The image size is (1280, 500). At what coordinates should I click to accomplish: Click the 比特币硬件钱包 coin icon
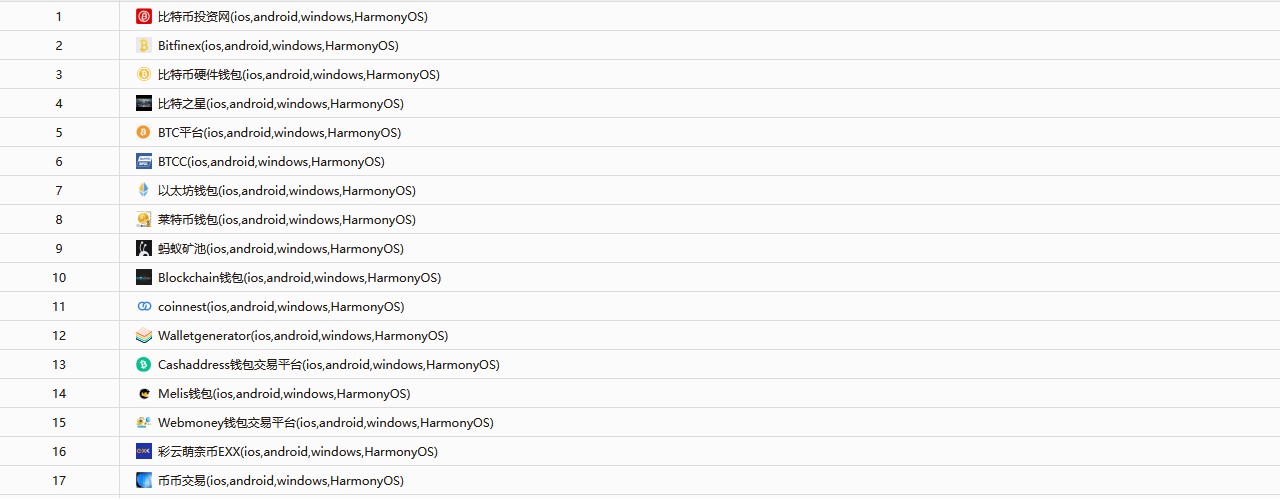pos(143,75)
